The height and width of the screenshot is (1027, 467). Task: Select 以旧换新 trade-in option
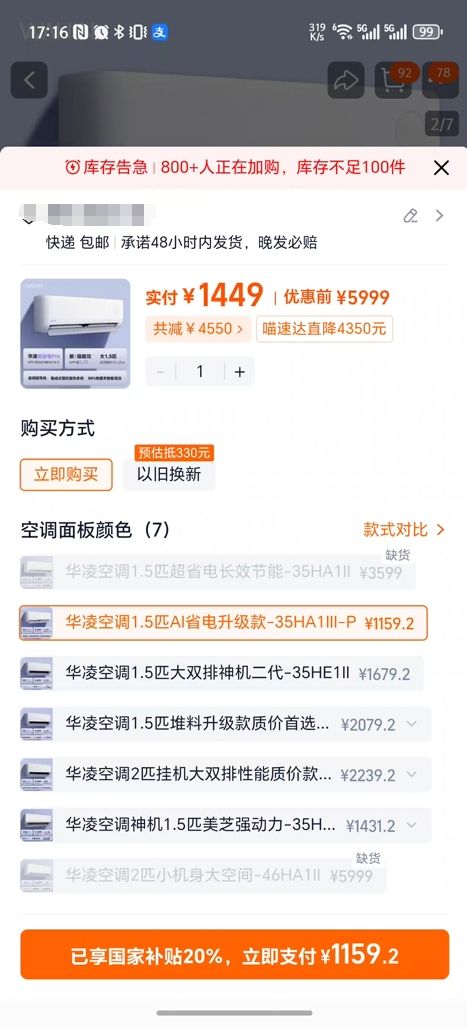coord(169,474)
